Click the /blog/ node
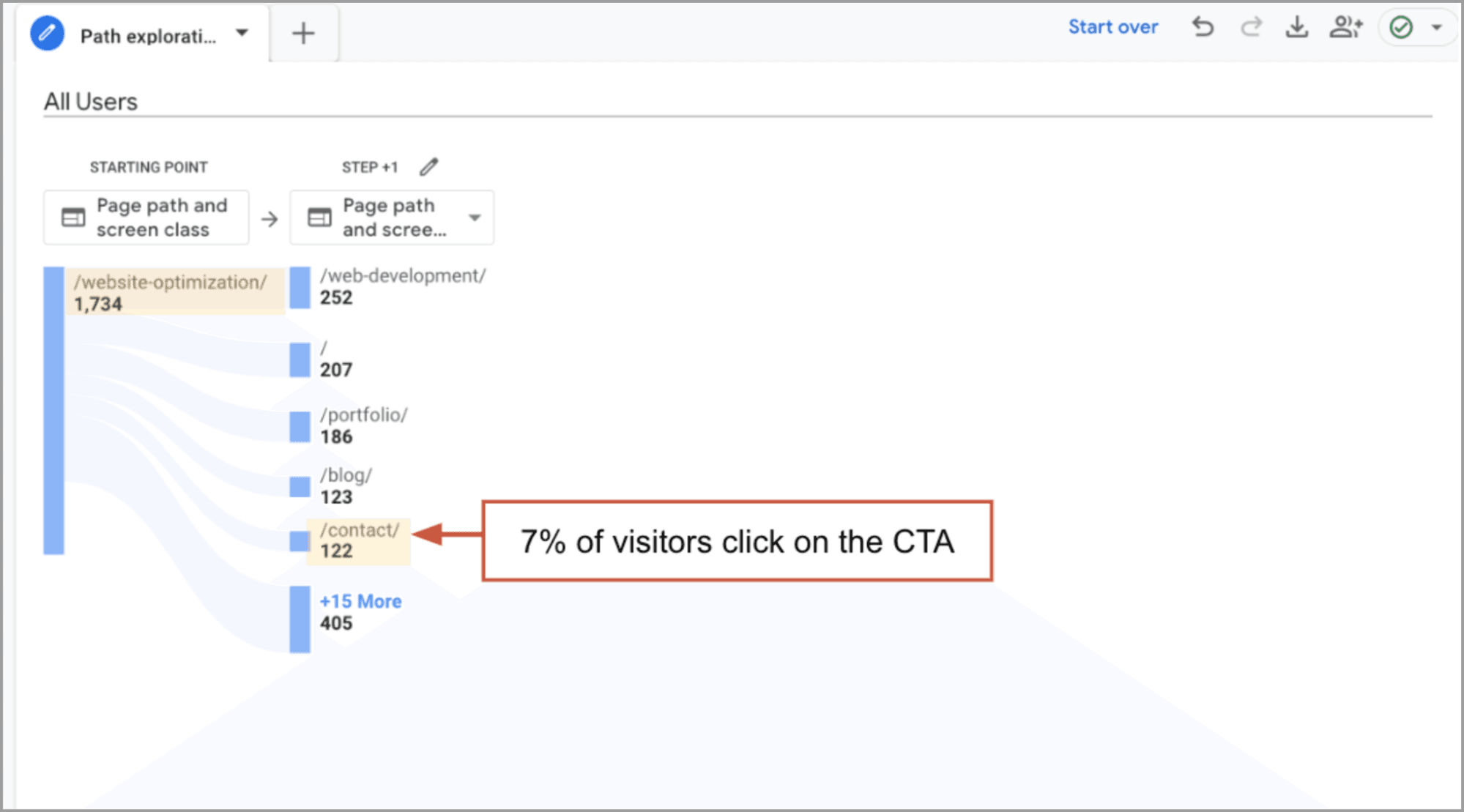Screen dimensions: 1464x812 point(346,475)
